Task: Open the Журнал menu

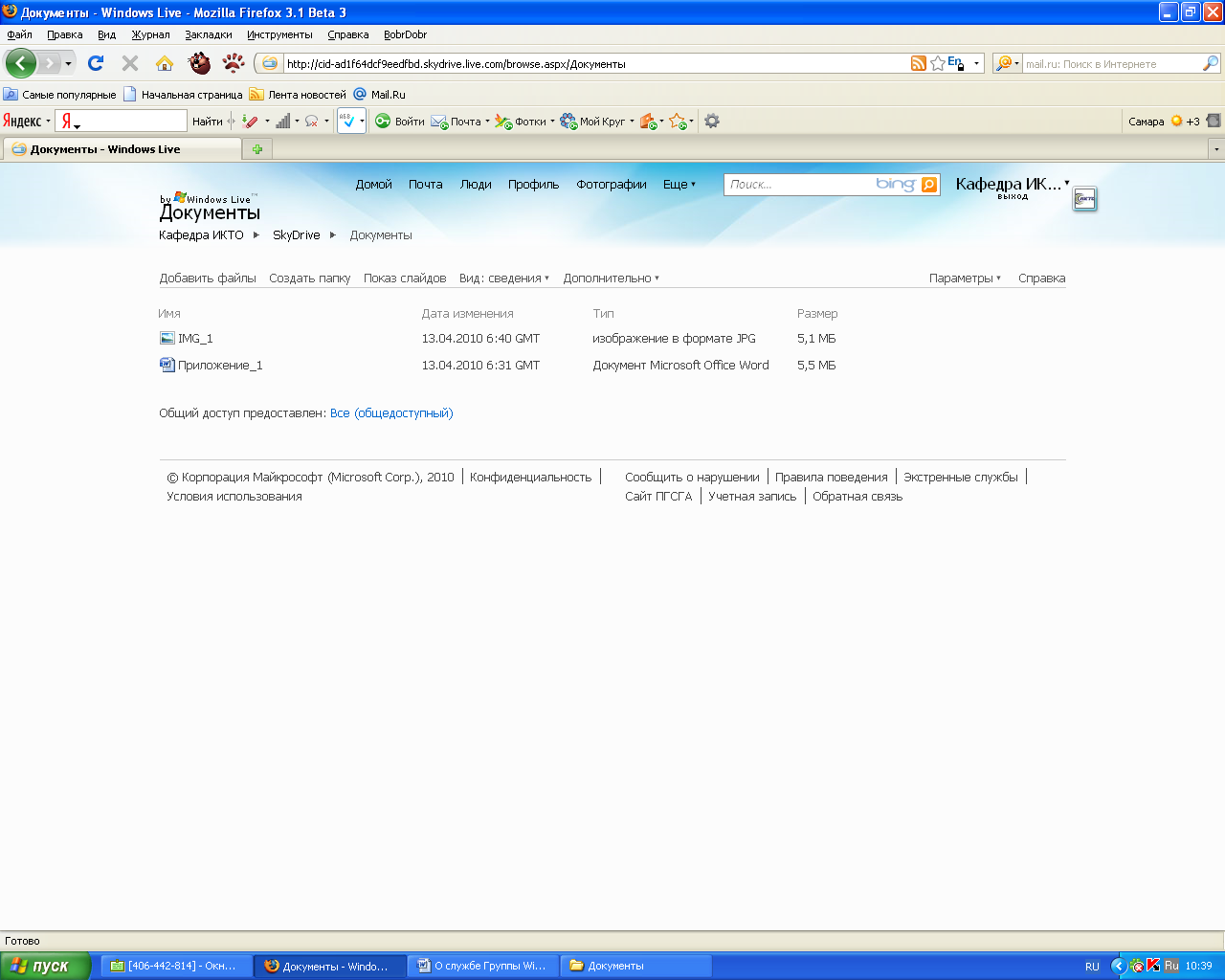Action: tap(151, 34)
